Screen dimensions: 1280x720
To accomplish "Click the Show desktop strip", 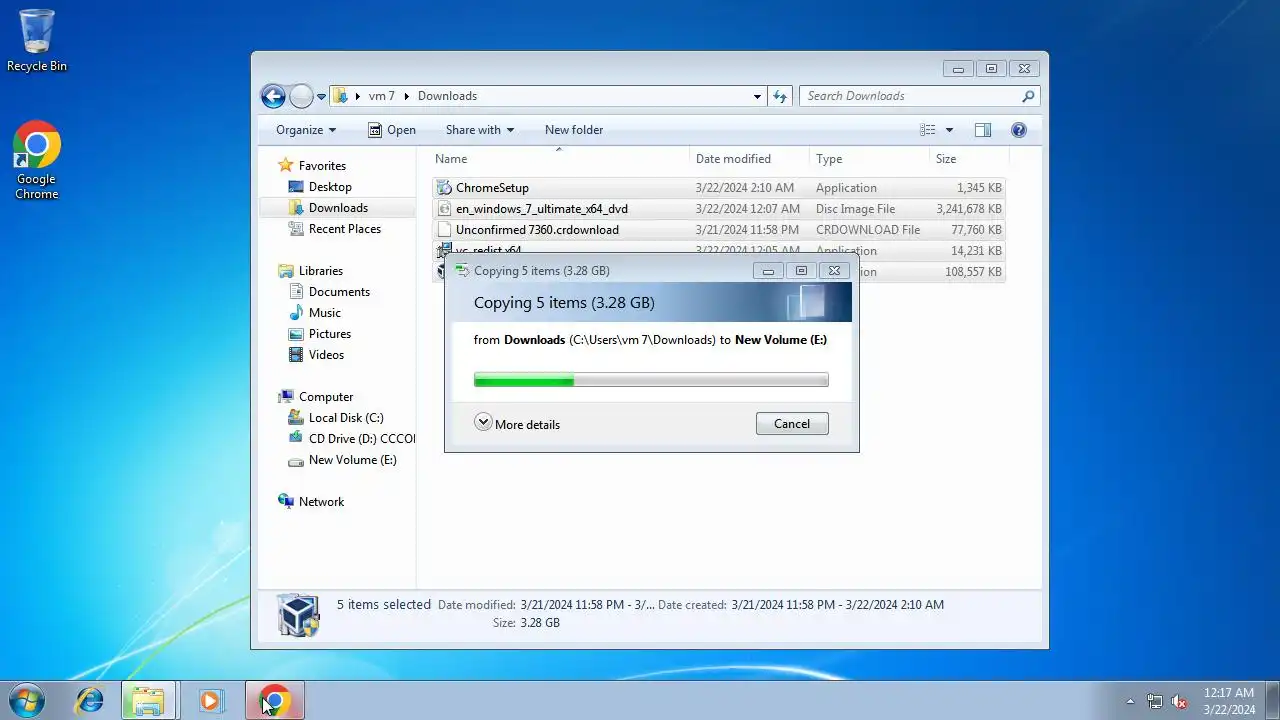I will click(1272, 701).
